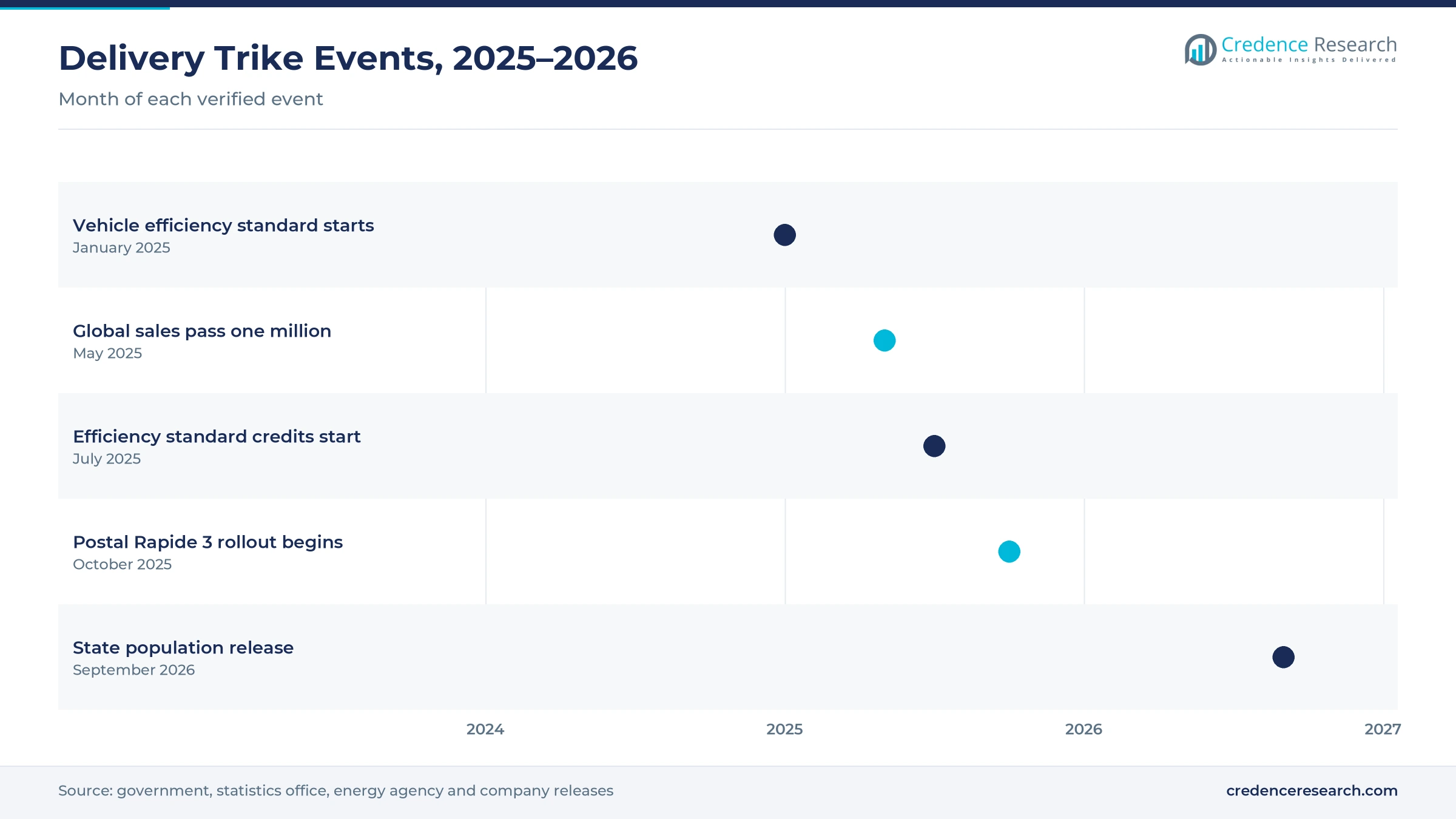Click the 2025 axis label
This screenshot has height=819, width=1456.
[784, 729]
